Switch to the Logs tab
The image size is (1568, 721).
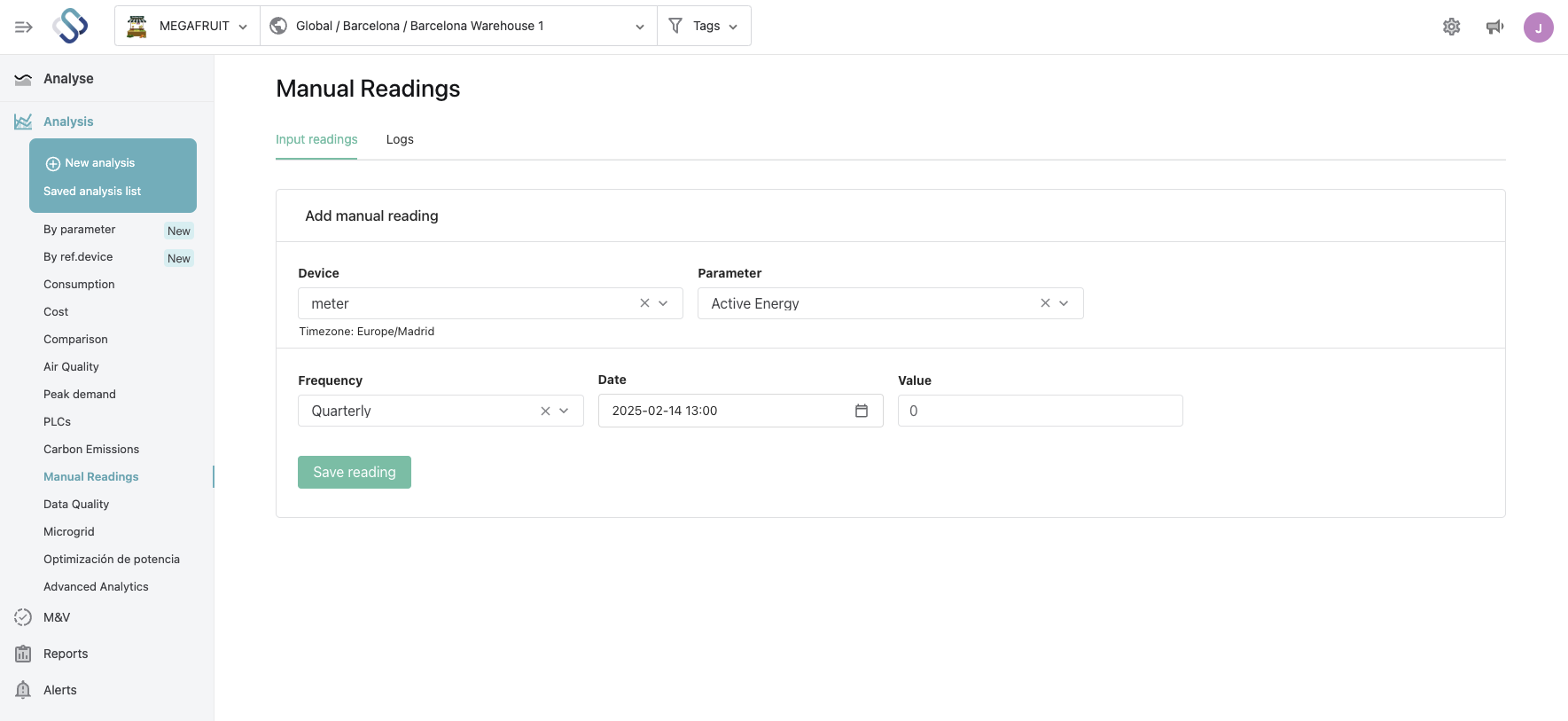400,139
